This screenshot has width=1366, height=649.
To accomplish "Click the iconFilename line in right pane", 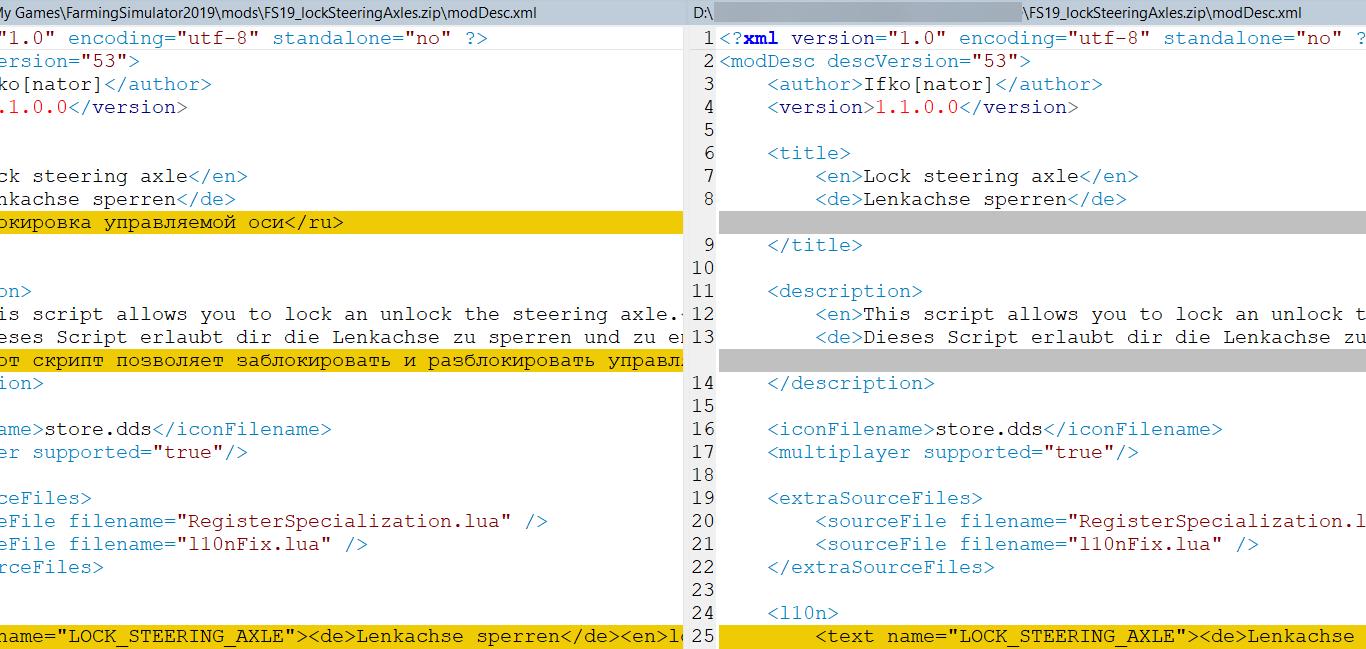I will [x=994, y=429].
